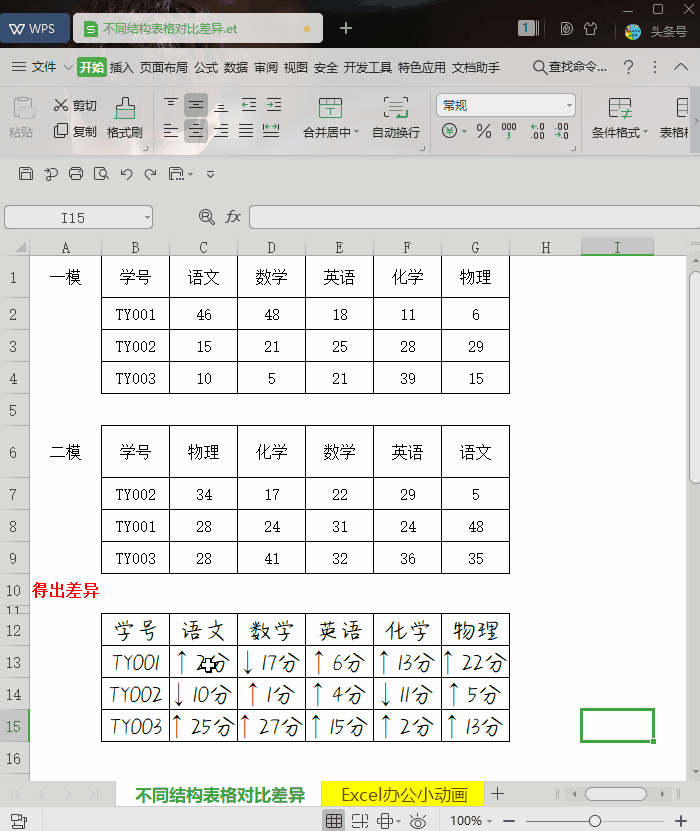Increase indent of cell text
The height and width of the screenshot is (831, 700).
point(273,105)
